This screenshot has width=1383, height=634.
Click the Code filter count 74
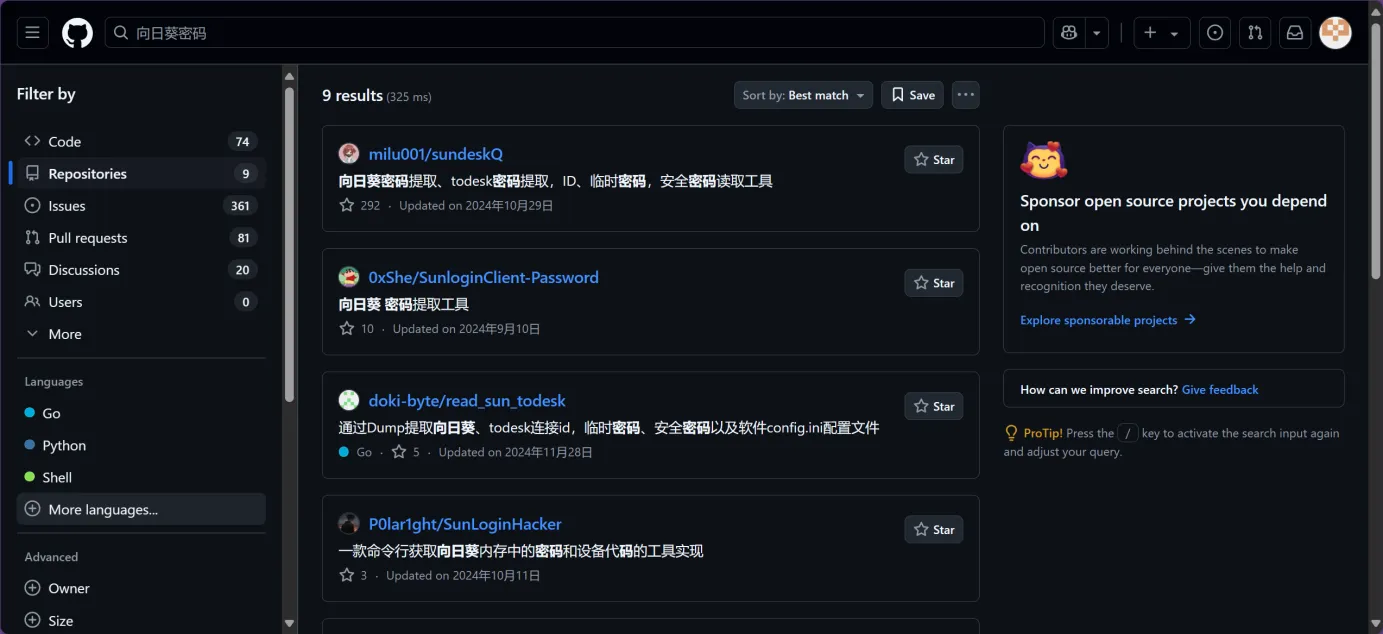click(x=242, y=142)
